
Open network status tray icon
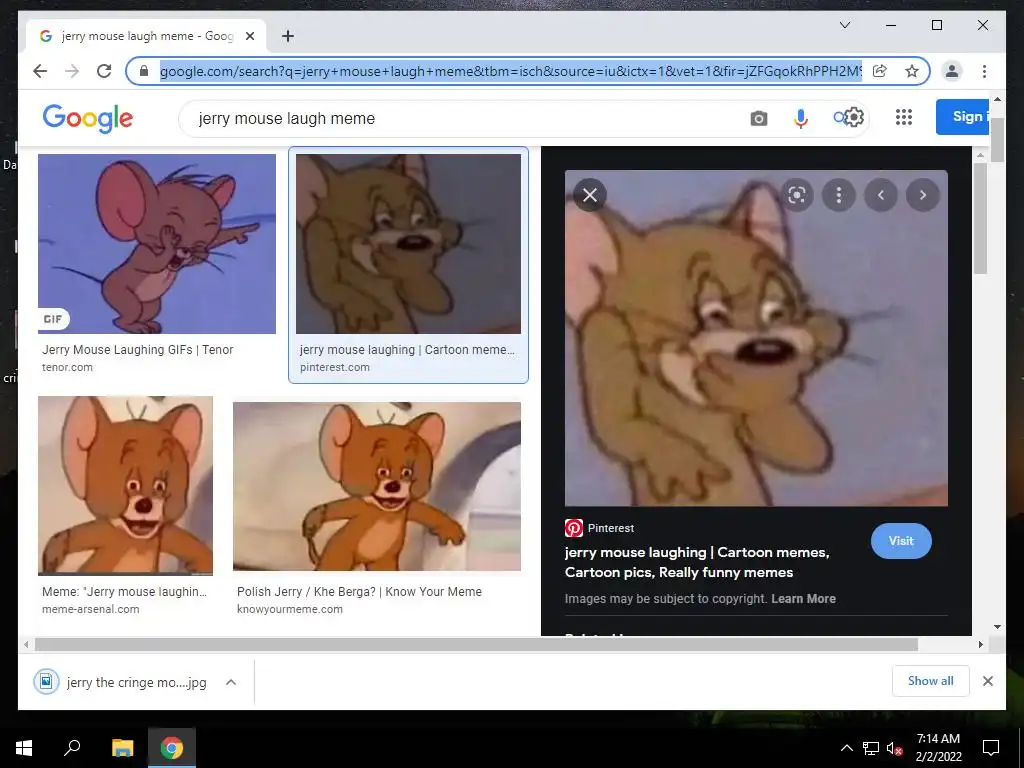click(871, 748)
